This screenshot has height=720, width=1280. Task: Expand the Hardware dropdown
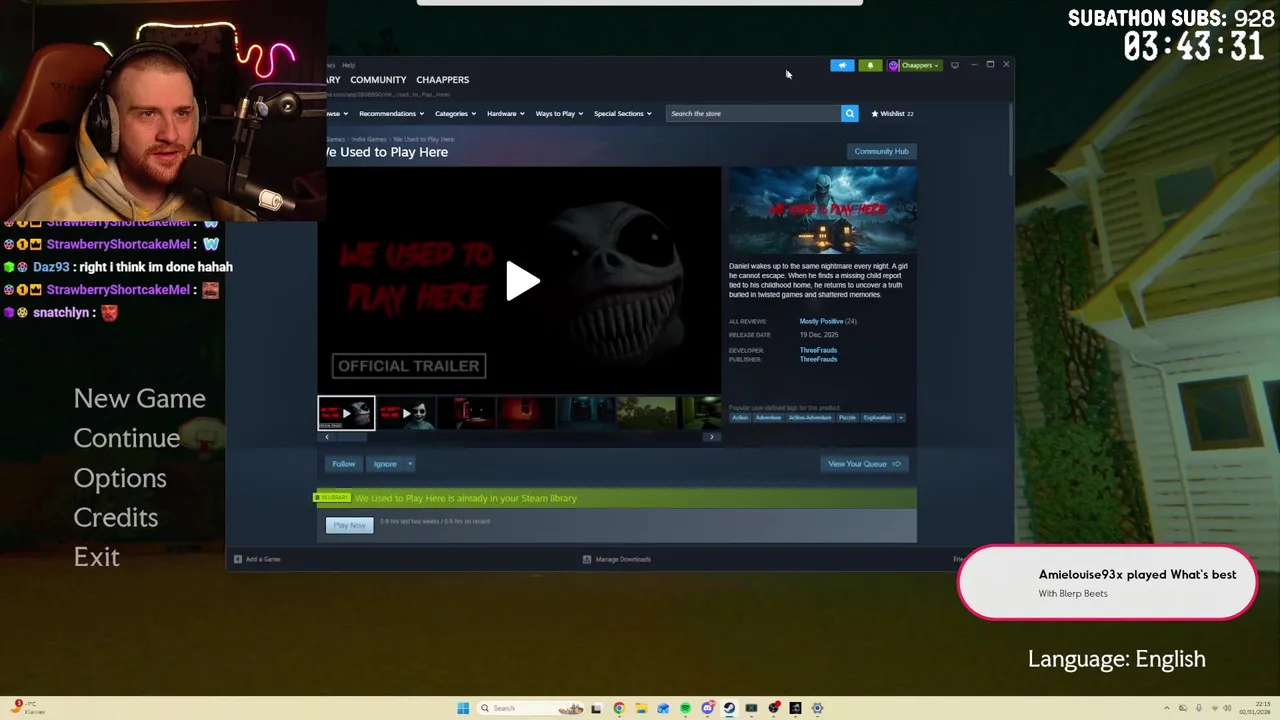pyautogui.click(x=506, y=113)
